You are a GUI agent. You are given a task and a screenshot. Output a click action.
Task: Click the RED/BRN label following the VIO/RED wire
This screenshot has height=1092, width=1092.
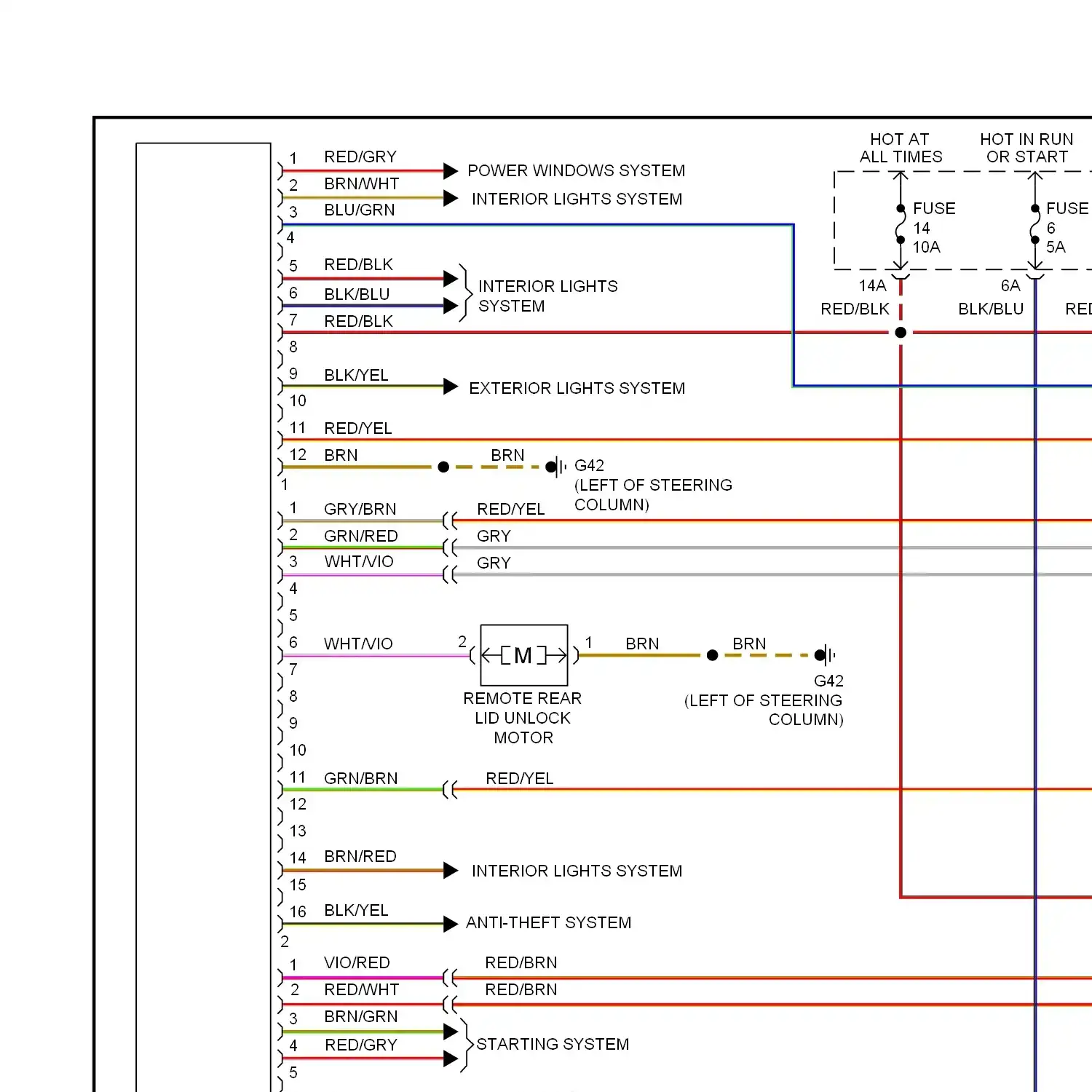521,962
